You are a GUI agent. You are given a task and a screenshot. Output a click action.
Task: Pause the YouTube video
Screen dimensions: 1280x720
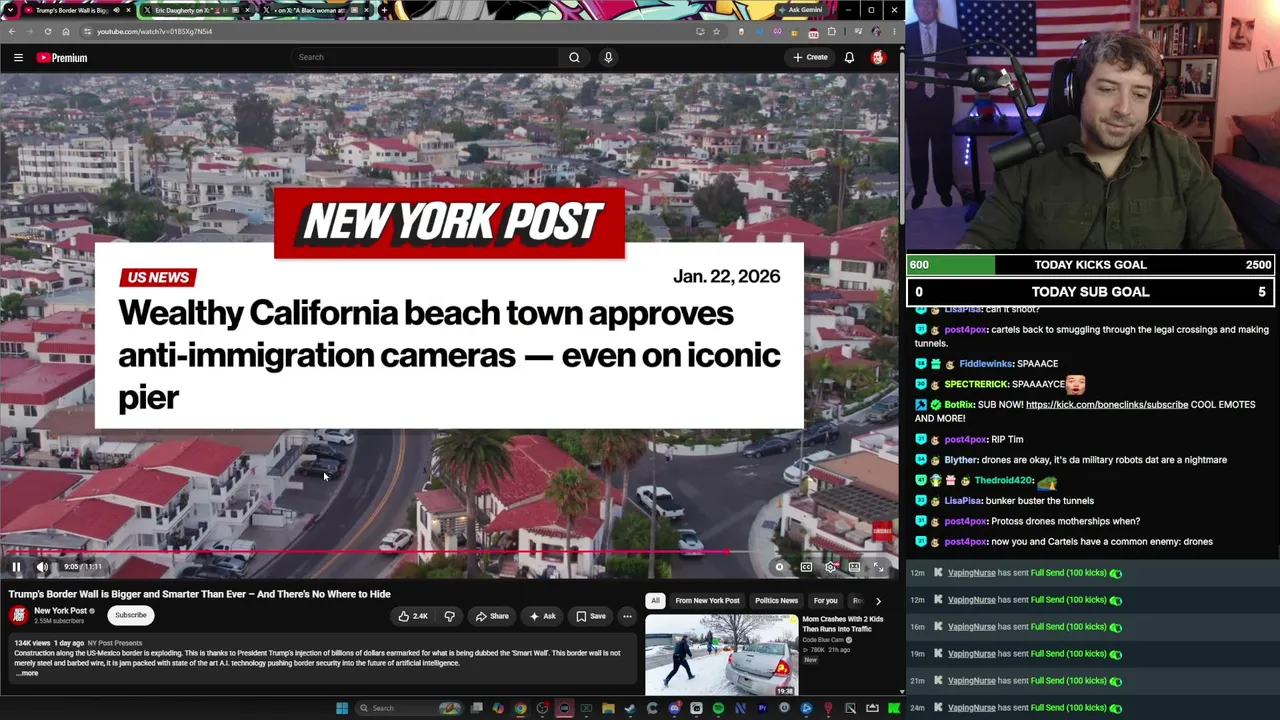tap(16, 567)
